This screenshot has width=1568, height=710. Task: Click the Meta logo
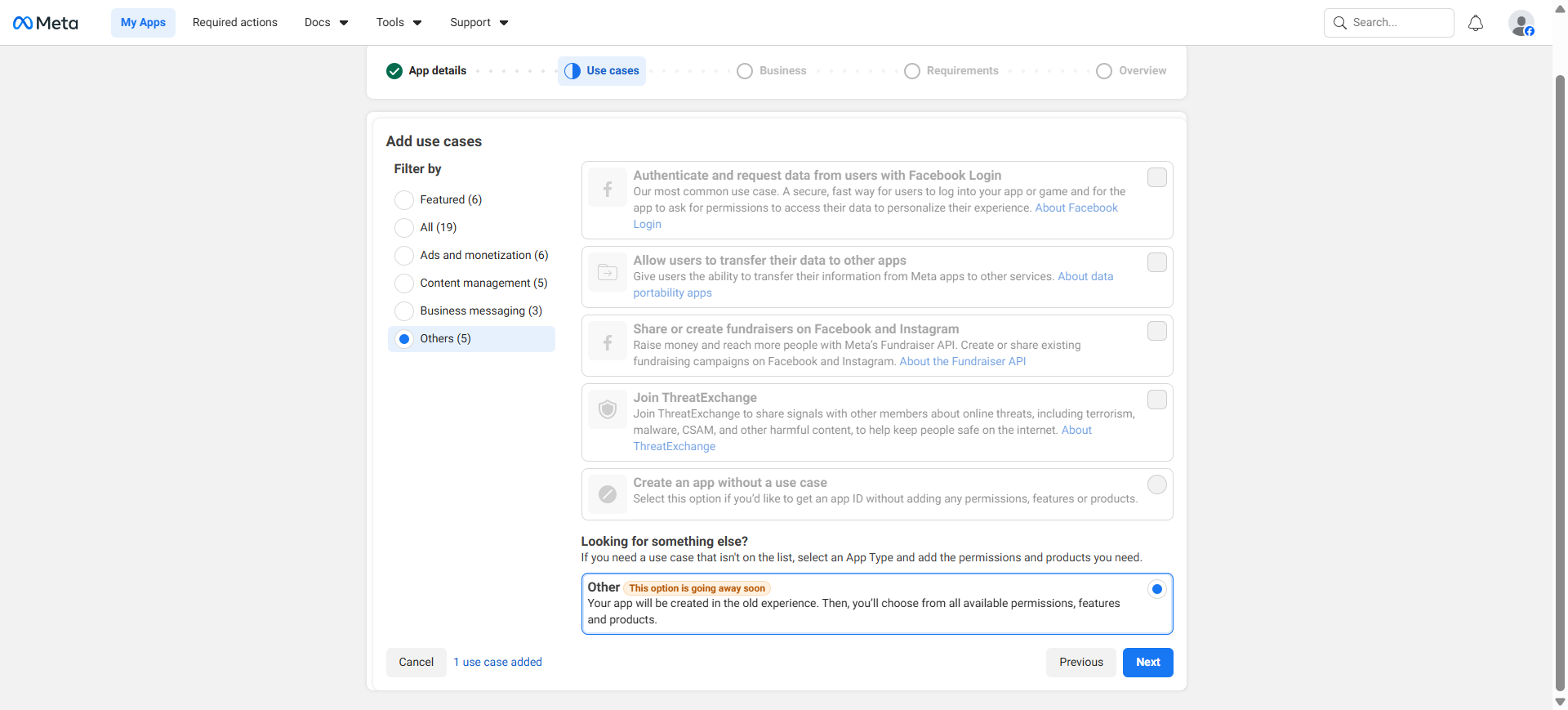click(46, 23)
